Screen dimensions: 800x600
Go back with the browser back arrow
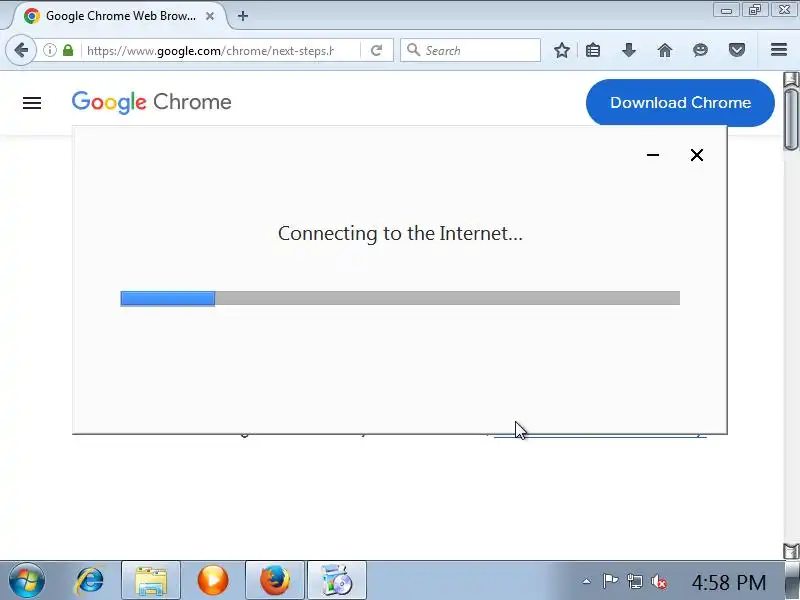click(21, 50)
